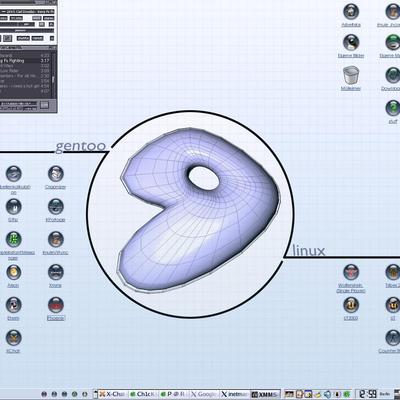
Task: Click the 2:59 panel clock
Action: pos(368,394)
